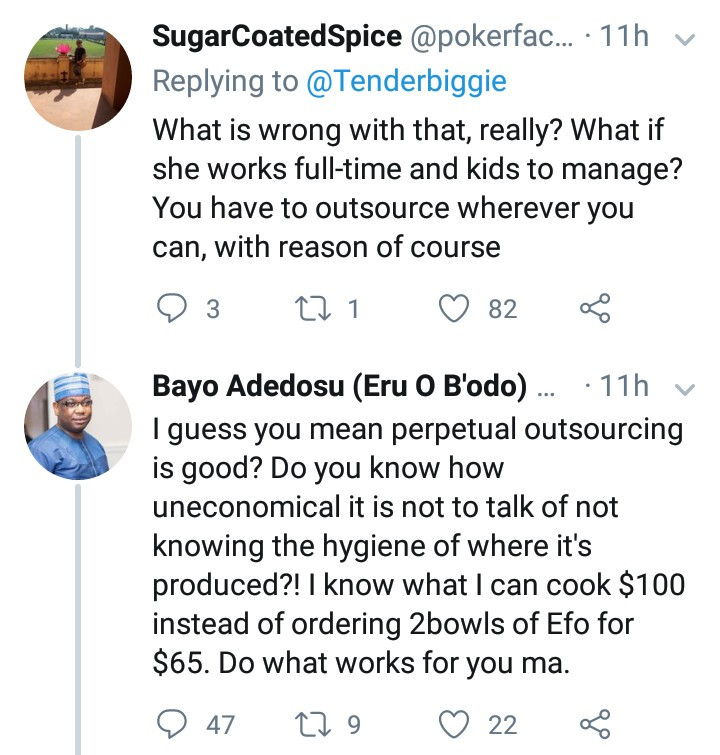Open the @Tenderbiggie mention link
The width and height of the screenshot is (720, 755).
point(406,81)
